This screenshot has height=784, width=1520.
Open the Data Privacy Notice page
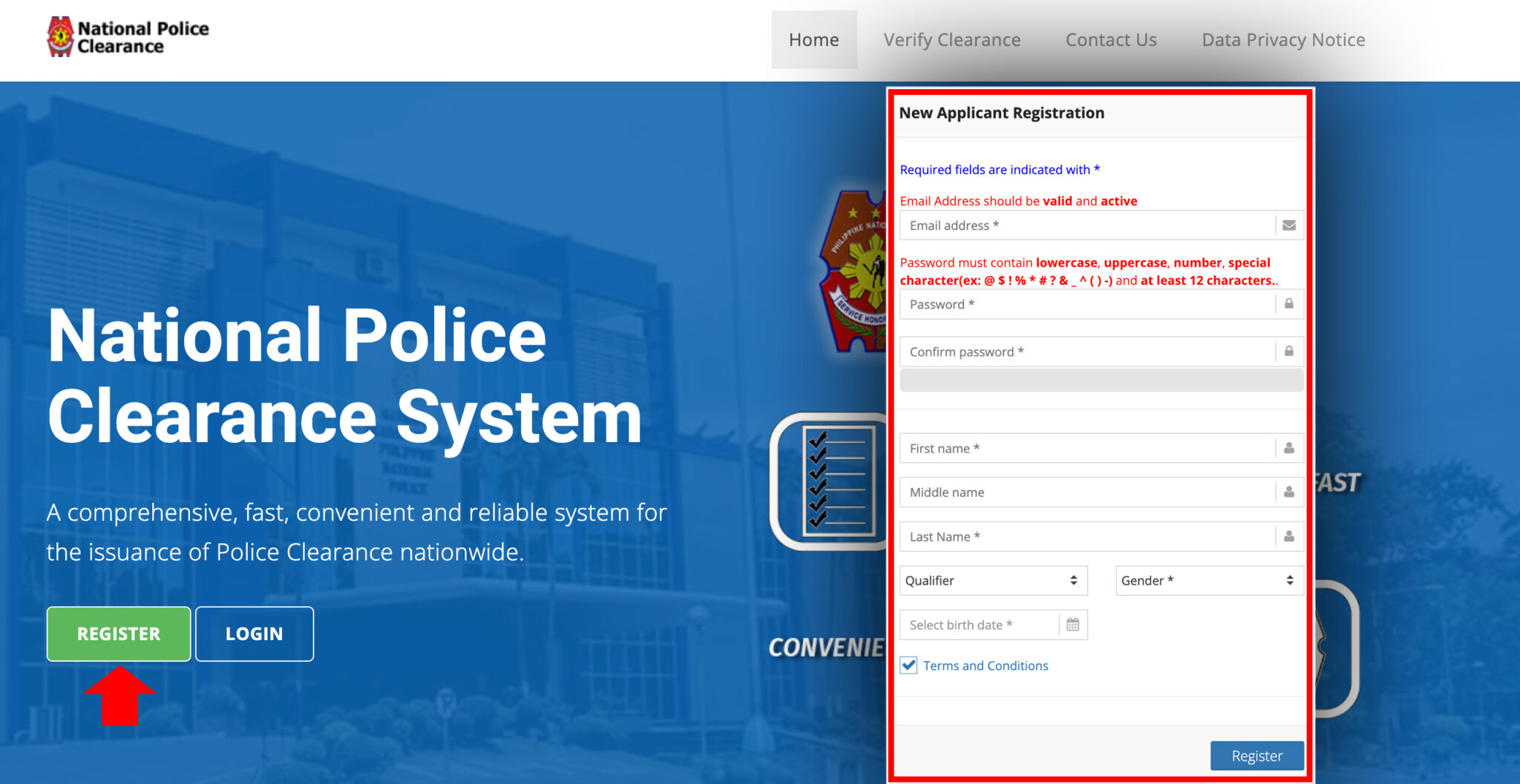pyautogui.click(x=1283, y=39)
